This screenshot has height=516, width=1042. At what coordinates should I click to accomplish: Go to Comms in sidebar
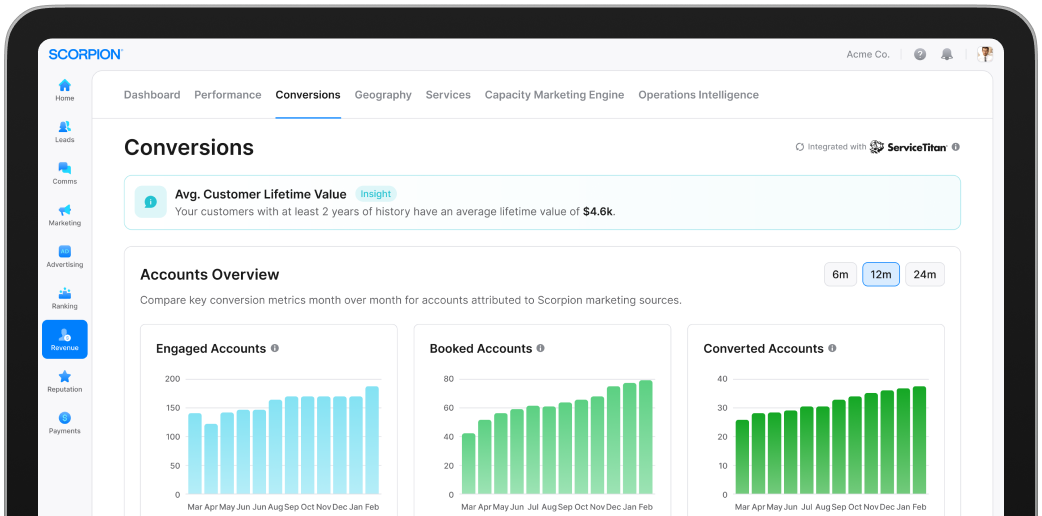point(64,173)
